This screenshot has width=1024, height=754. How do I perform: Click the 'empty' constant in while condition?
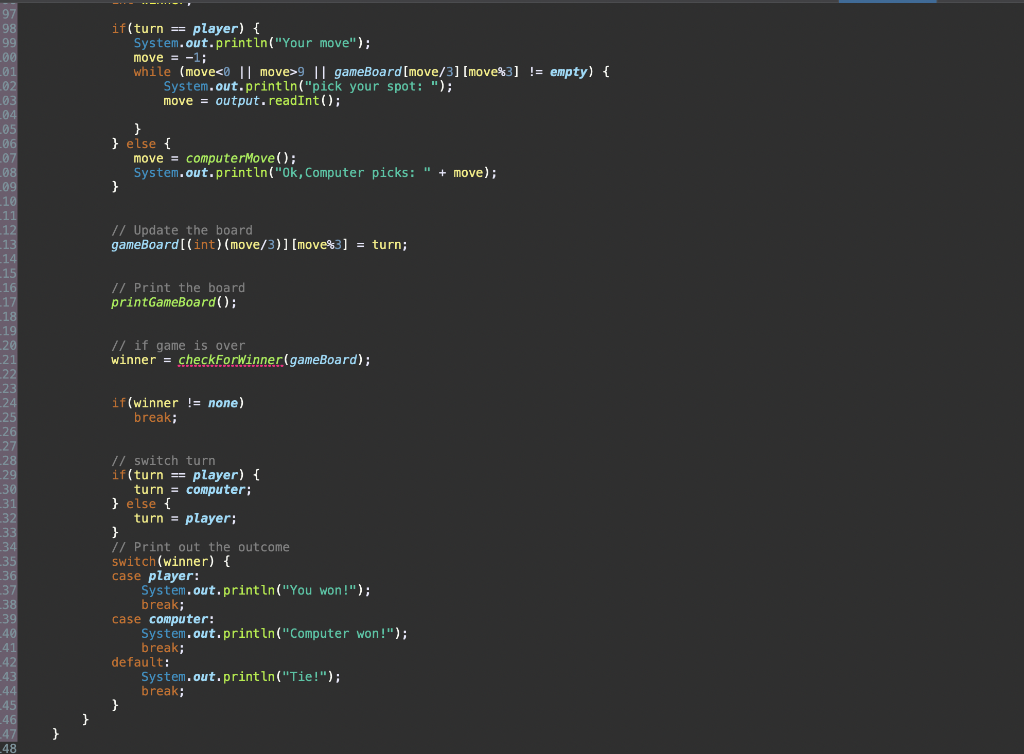tap(568, 72)
